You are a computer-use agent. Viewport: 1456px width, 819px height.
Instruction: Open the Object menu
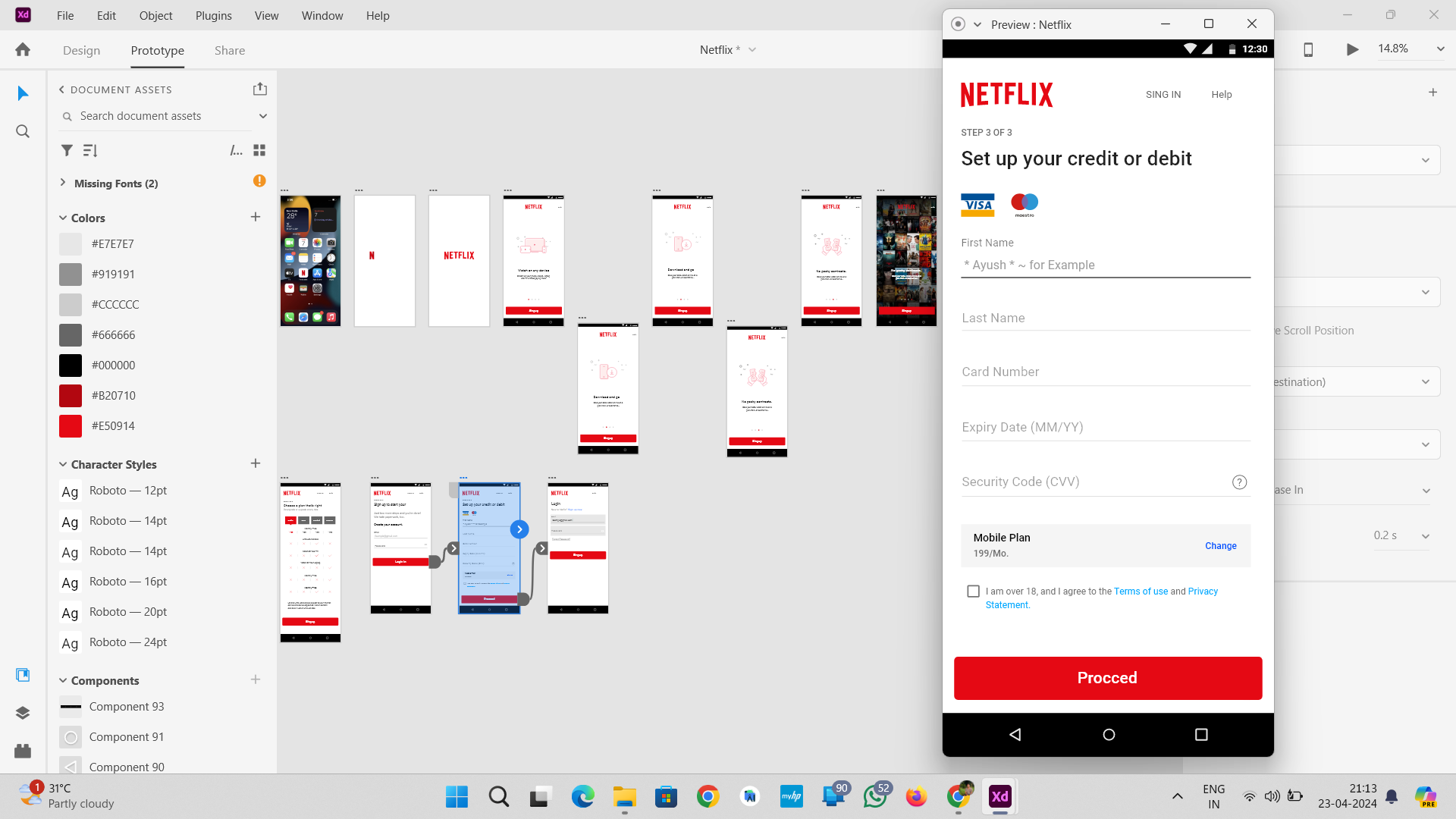(155, 15)
